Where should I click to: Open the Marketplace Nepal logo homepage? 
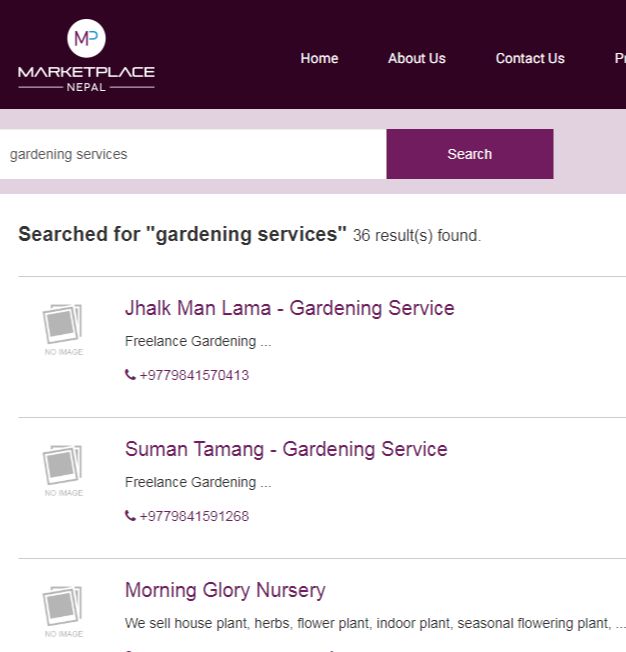[86, 55]
